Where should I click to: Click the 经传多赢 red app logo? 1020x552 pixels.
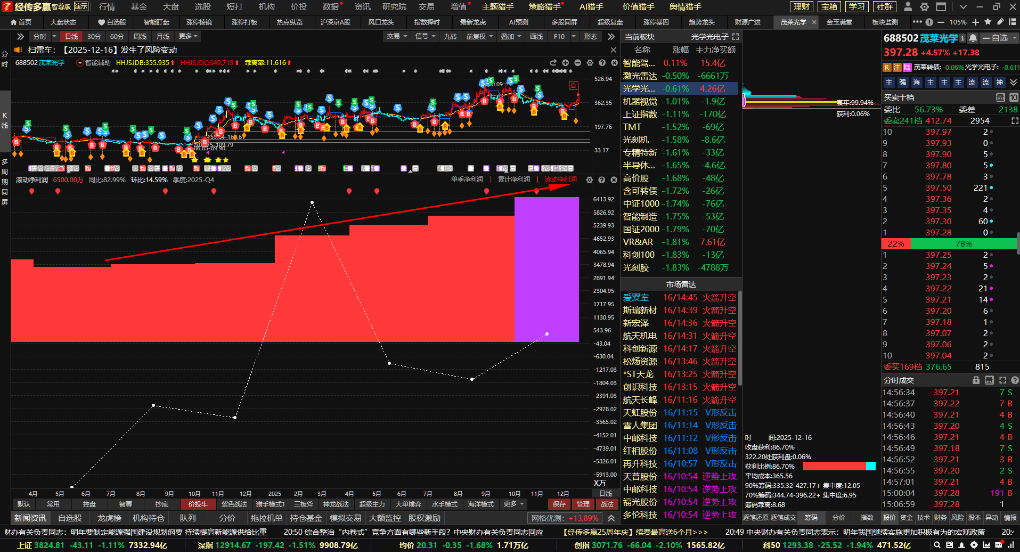pos(8,6)
